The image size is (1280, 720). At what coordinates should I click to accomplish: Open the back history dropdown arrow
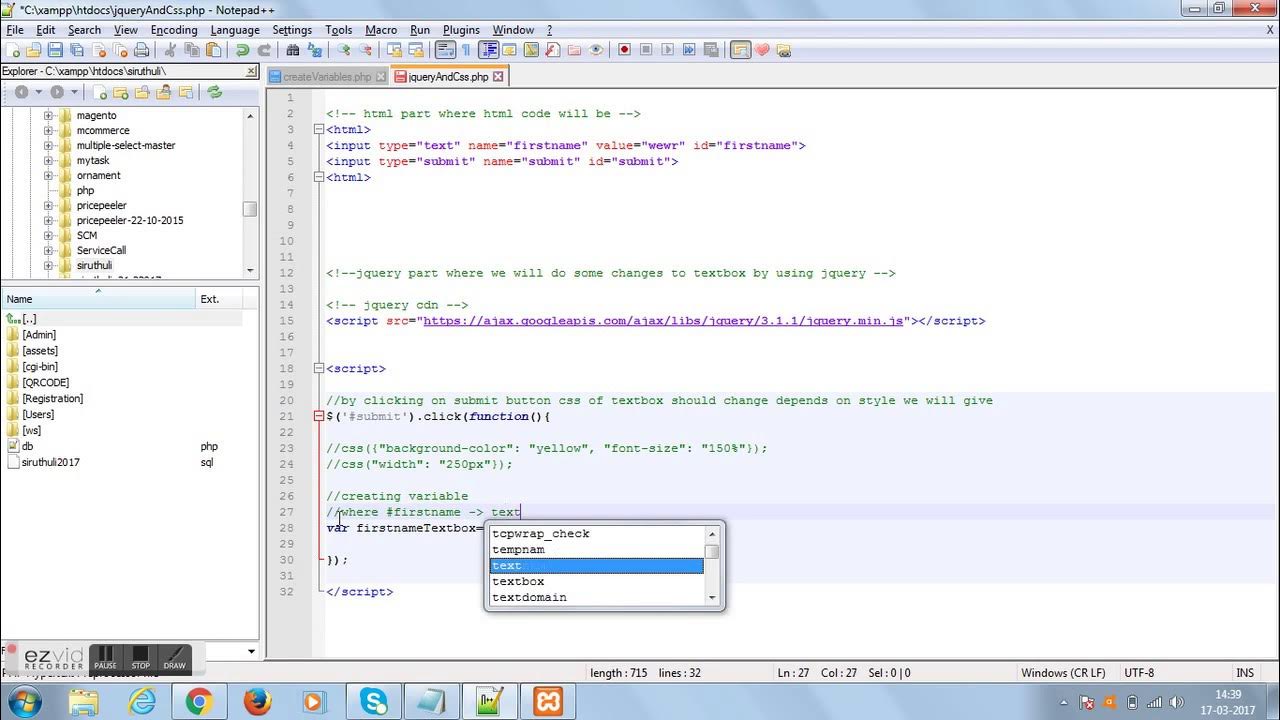pos(39,92)
